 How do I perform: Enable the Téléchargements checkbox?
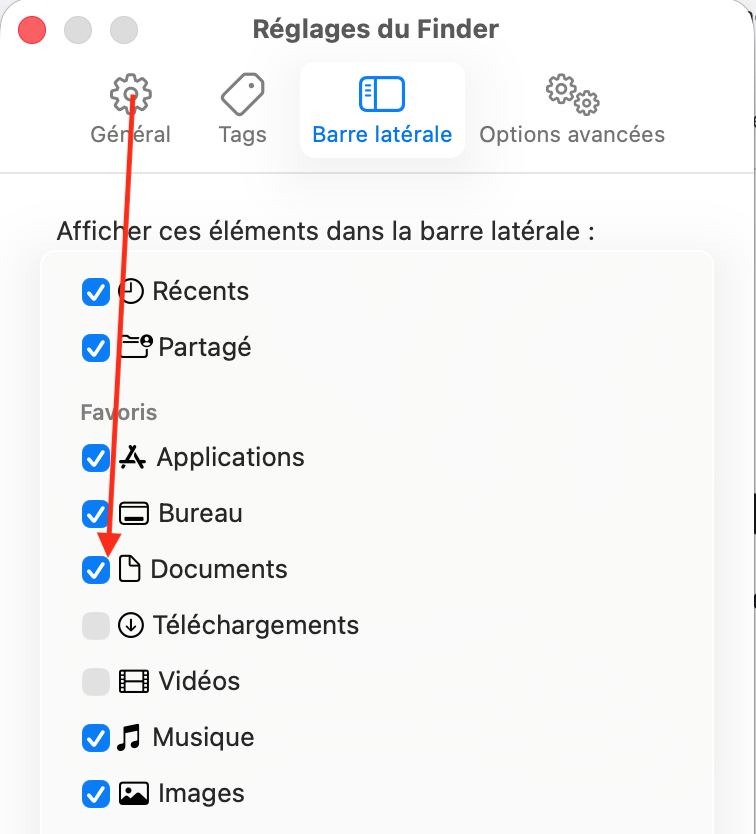[95, 626]
